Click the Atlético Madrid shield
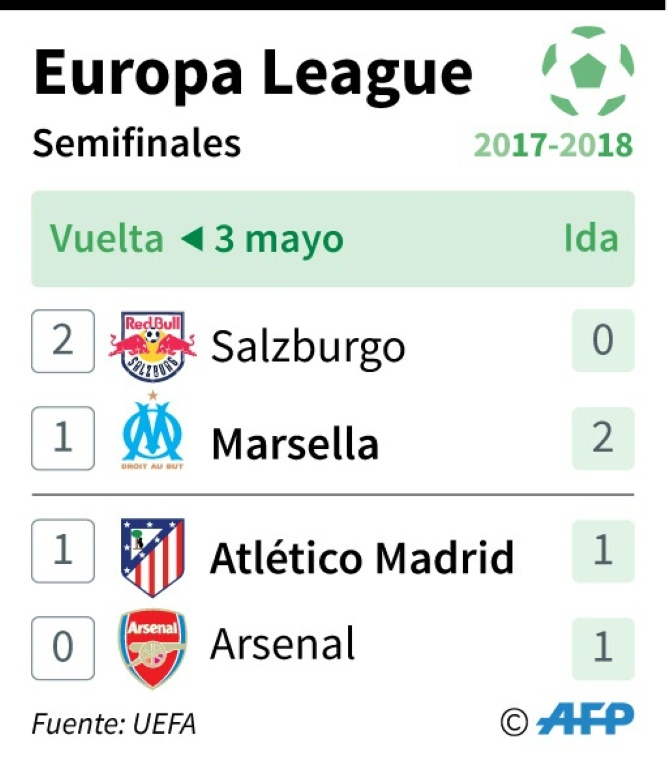 [153, 557]
